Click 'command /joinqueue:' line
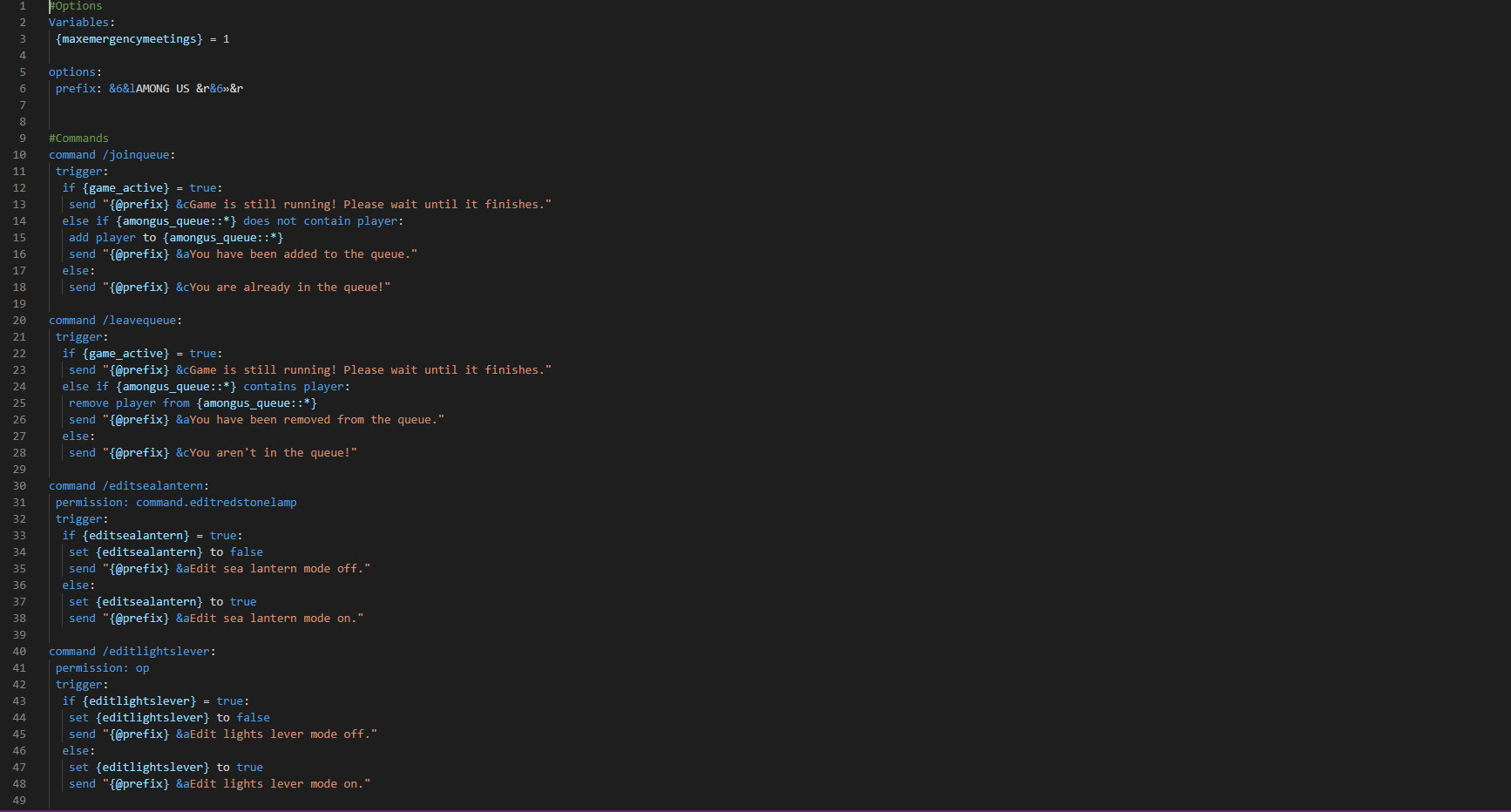 pos(112,155)
